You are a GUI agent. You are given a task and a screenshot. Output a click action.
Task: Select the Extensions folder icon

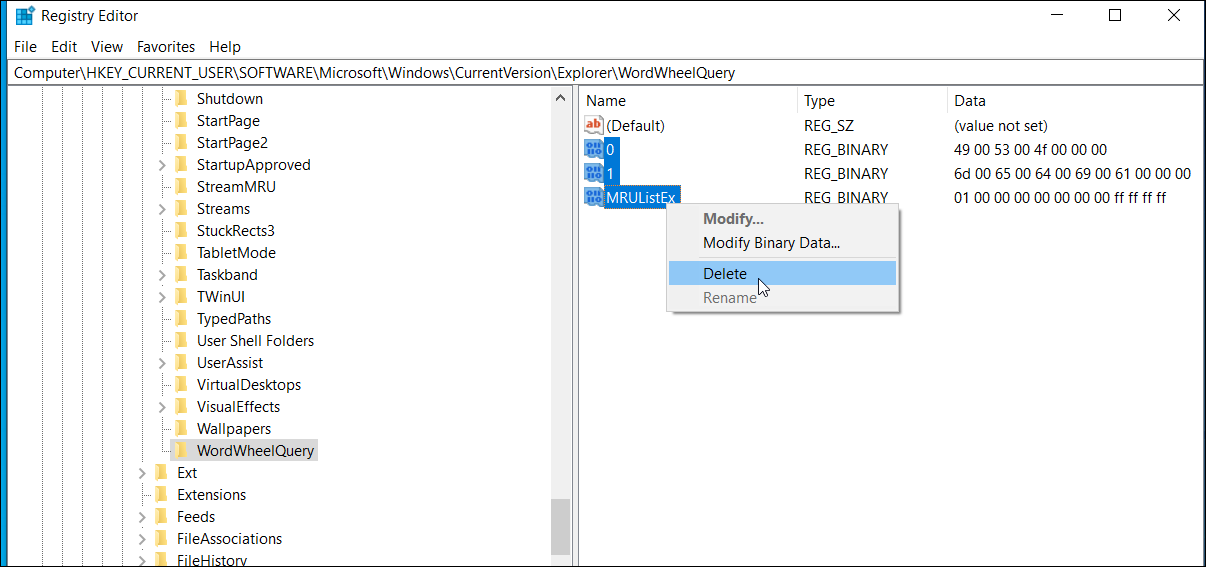pyautogui.click(x=161, y=494)
